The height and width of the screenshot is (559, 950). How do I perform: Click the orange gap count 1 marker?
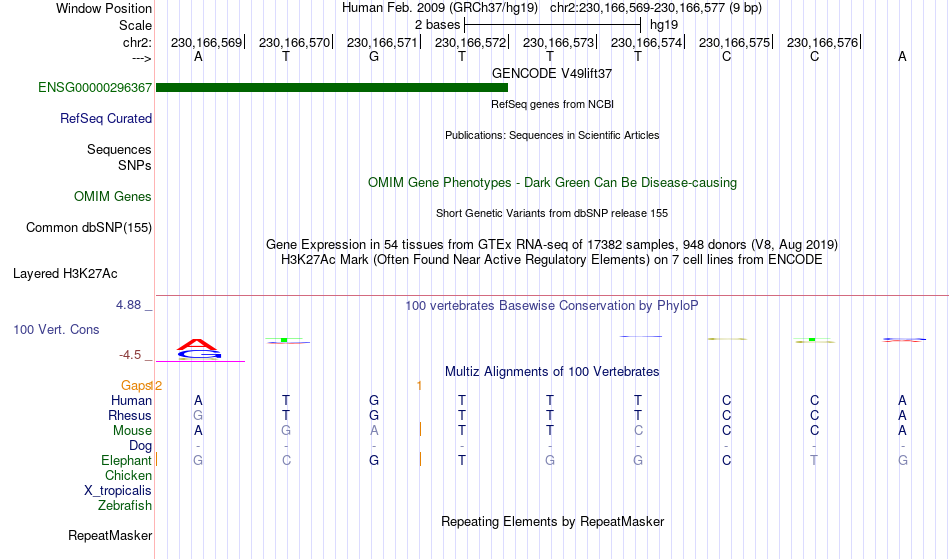click(x=419, y=385)
